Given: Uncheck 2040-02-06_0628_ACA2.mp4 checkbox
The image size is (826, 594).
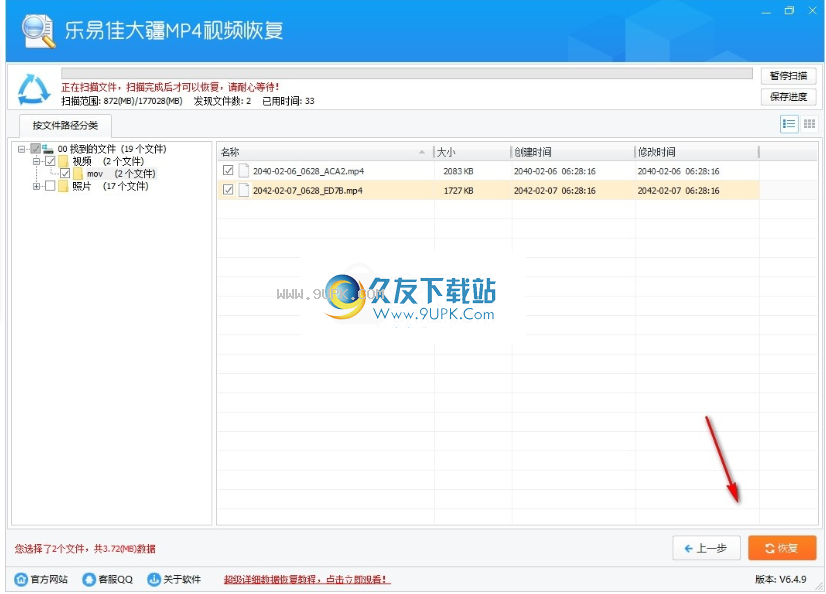Looking at the screenshot, I should click(228, 170).
